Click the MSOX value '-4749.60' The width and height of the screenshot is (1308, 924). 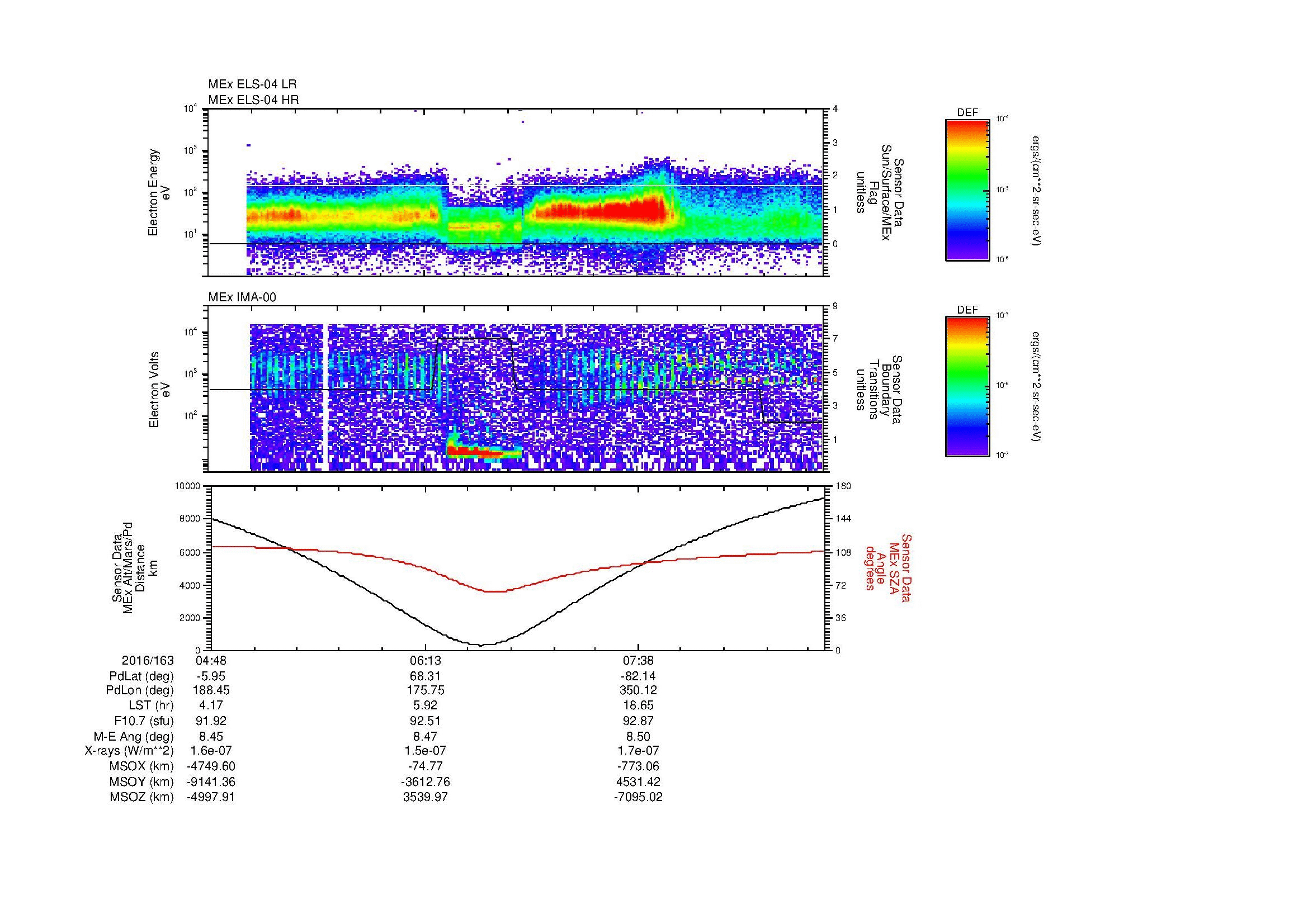click(211, 766)
